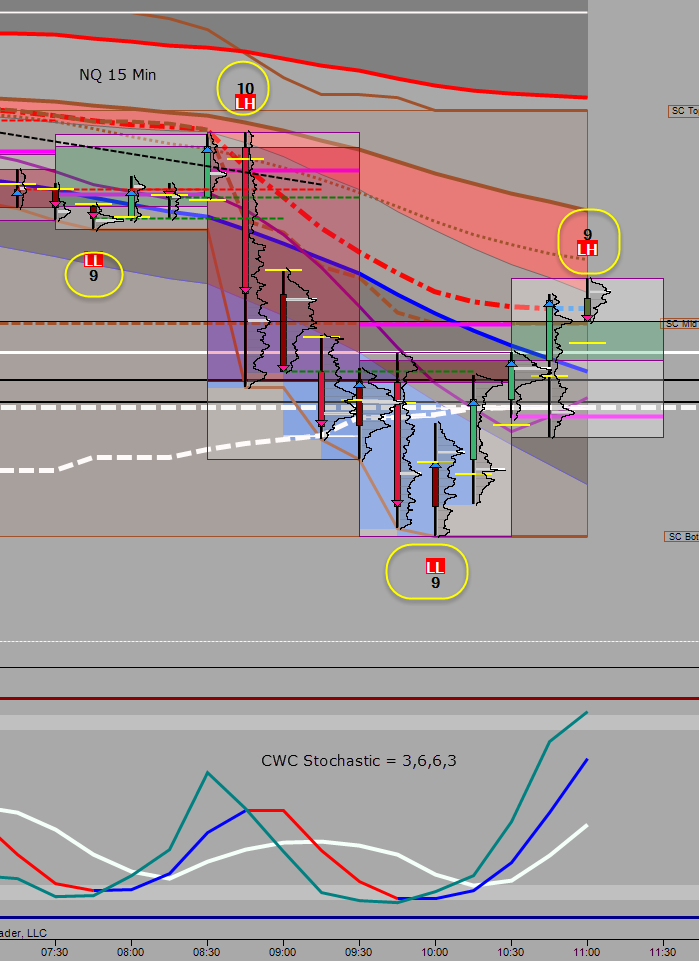Select the red LL tag near 10:00 low
The height and width of the screenshot is (961, 699).
(x=435, y=566)
